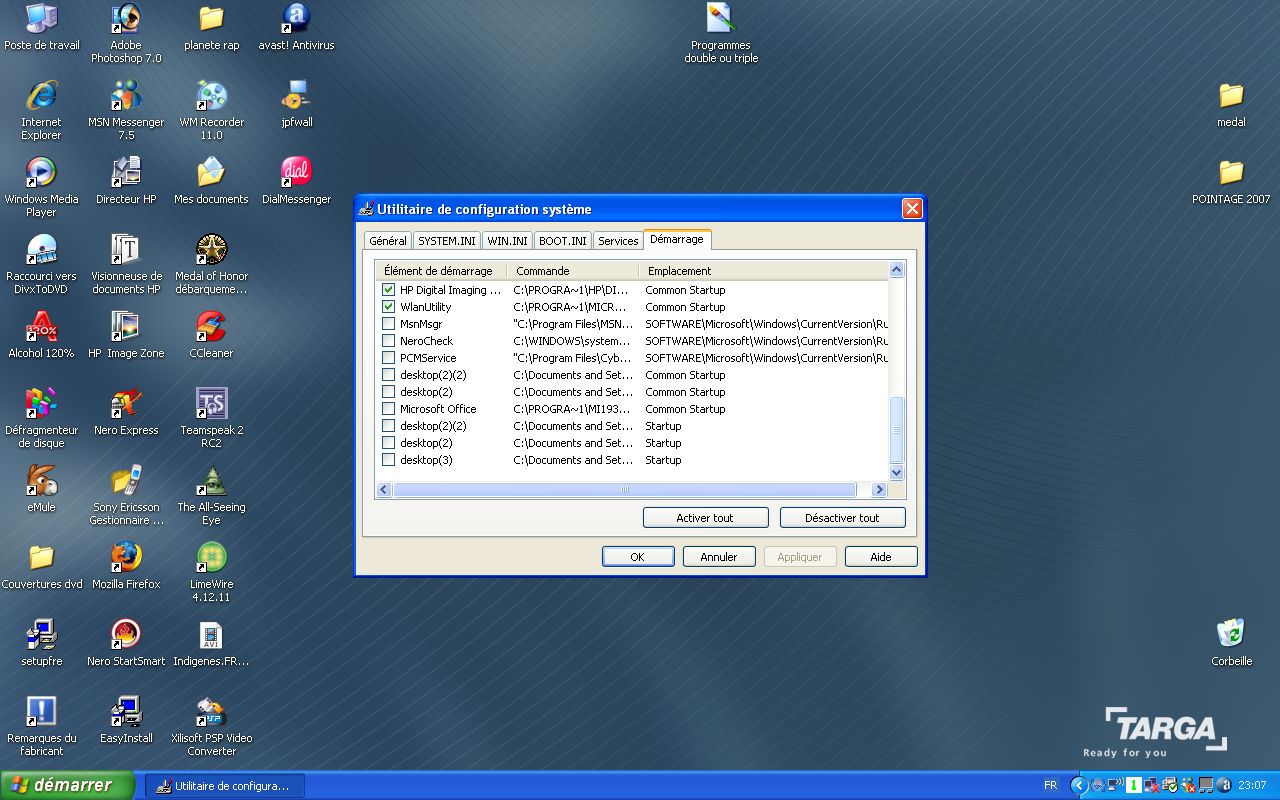Select the Teamspeak 2 RC2 icon
1280x800 pixels.
(211, 418)
